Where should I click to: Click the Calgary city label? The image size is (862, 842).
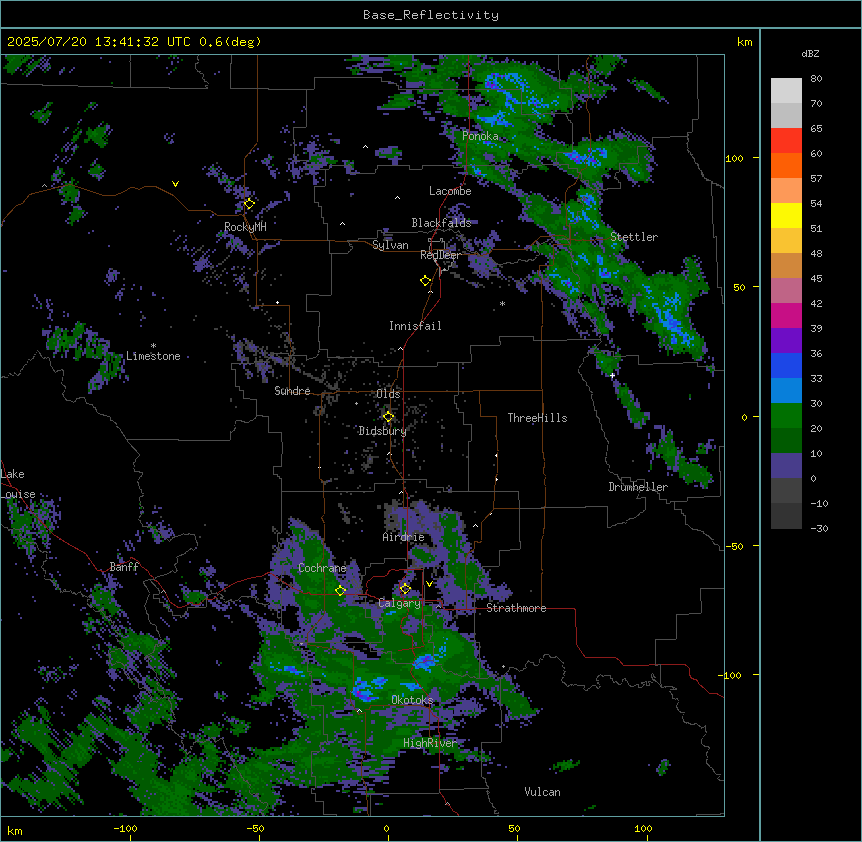click(x=399, y=603)
